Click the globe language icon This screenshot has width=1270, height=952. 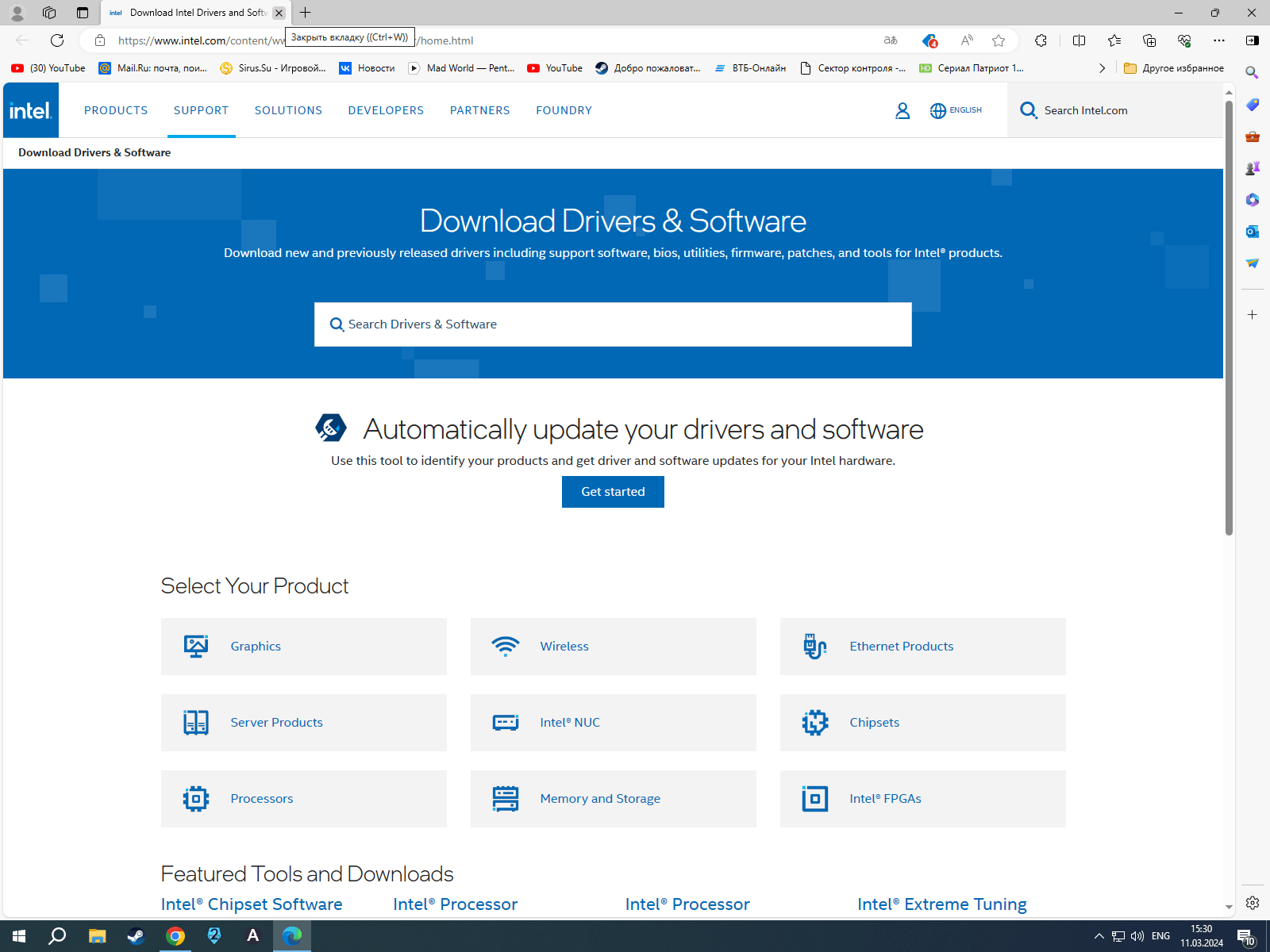[x=938, y=110]
